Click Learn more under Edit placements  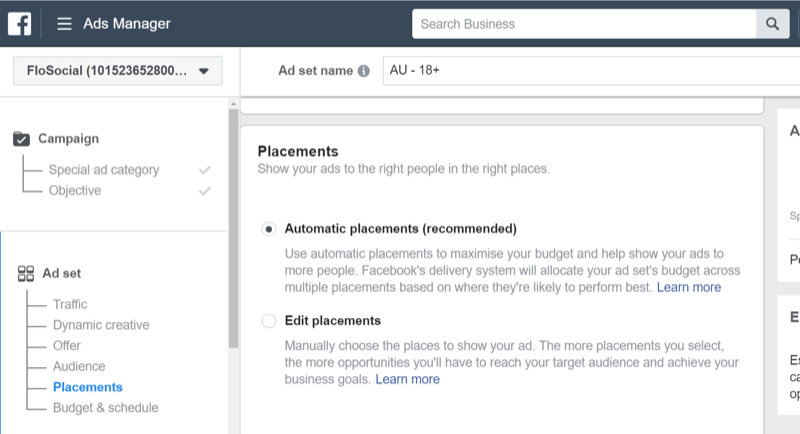(408, 380)
